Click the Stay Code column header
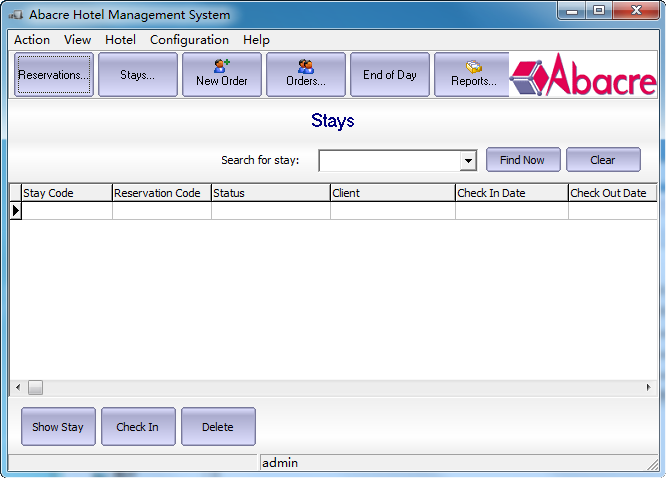The width and height of the screenshot is (667, 479). click(x=66, y=193)
